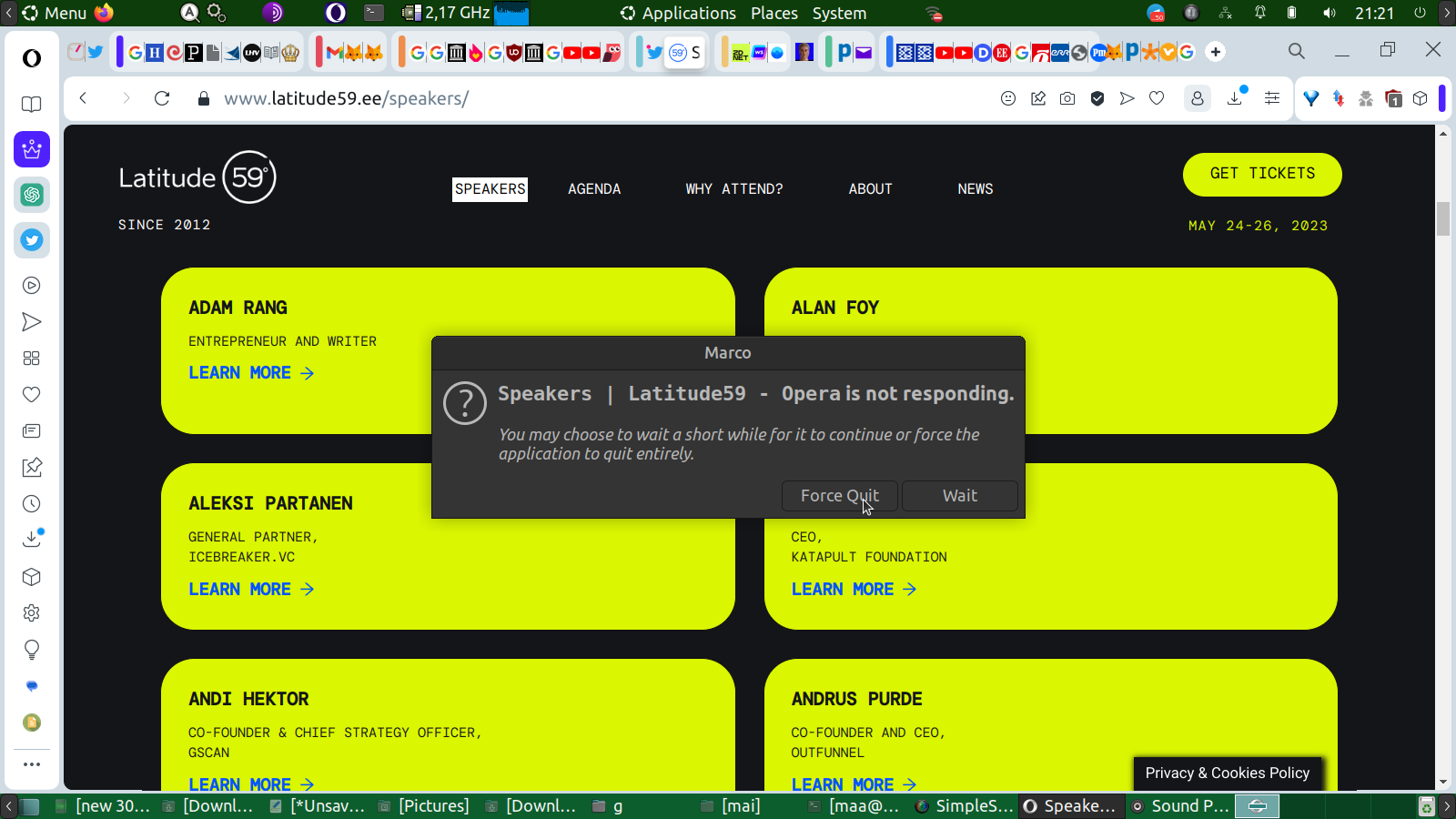Open Speed Dial grid in sidebar
Viewport: 1456px width, 819px height.
pos(32,359)
